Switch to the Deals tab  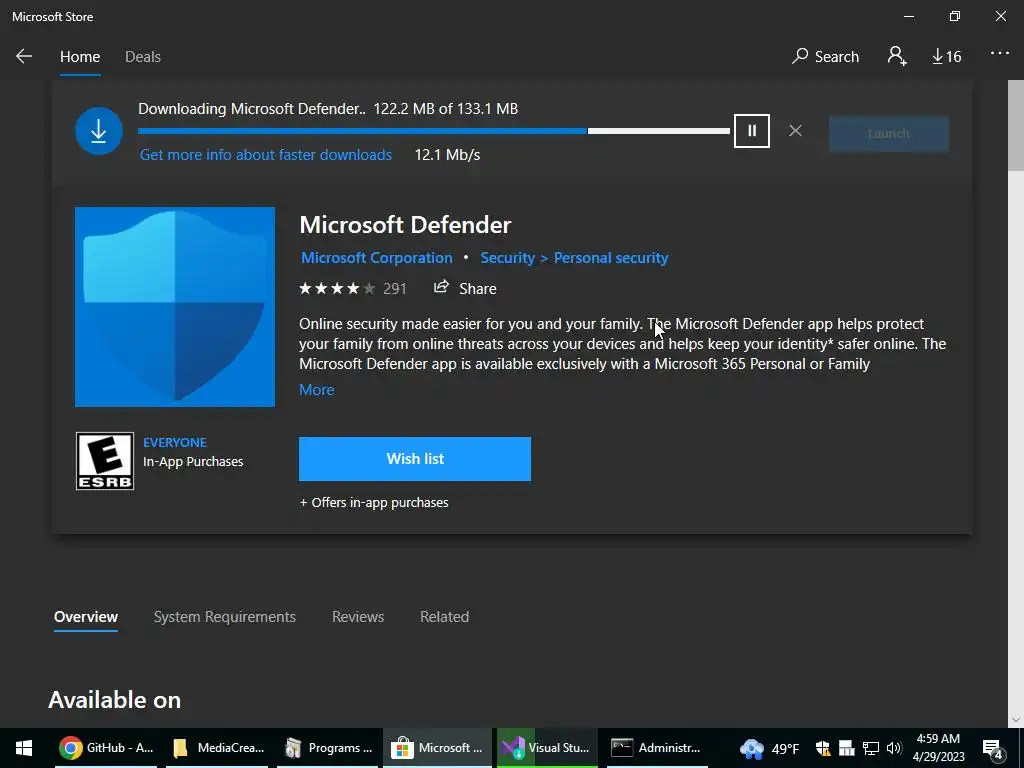[x=143, y=57]
